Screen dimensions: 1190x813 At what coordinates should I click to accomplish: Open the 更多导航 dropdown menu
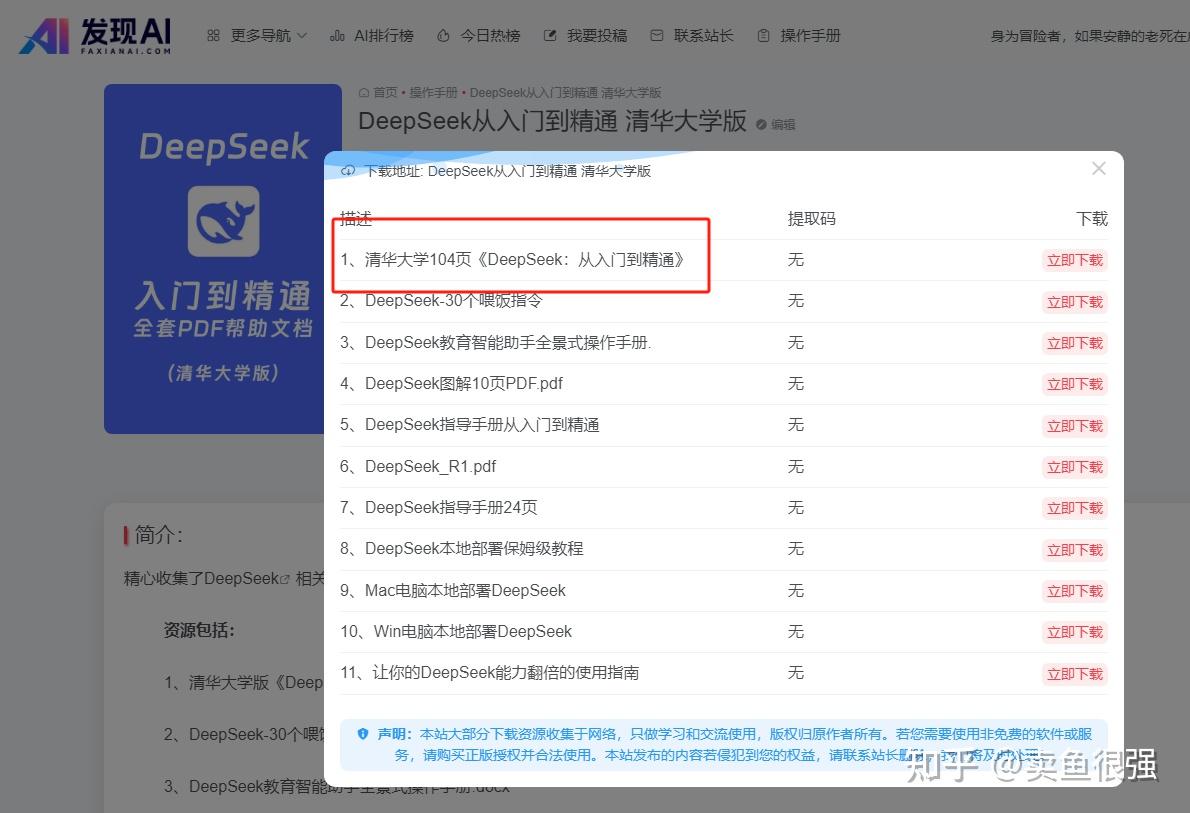tap(257, 36)
